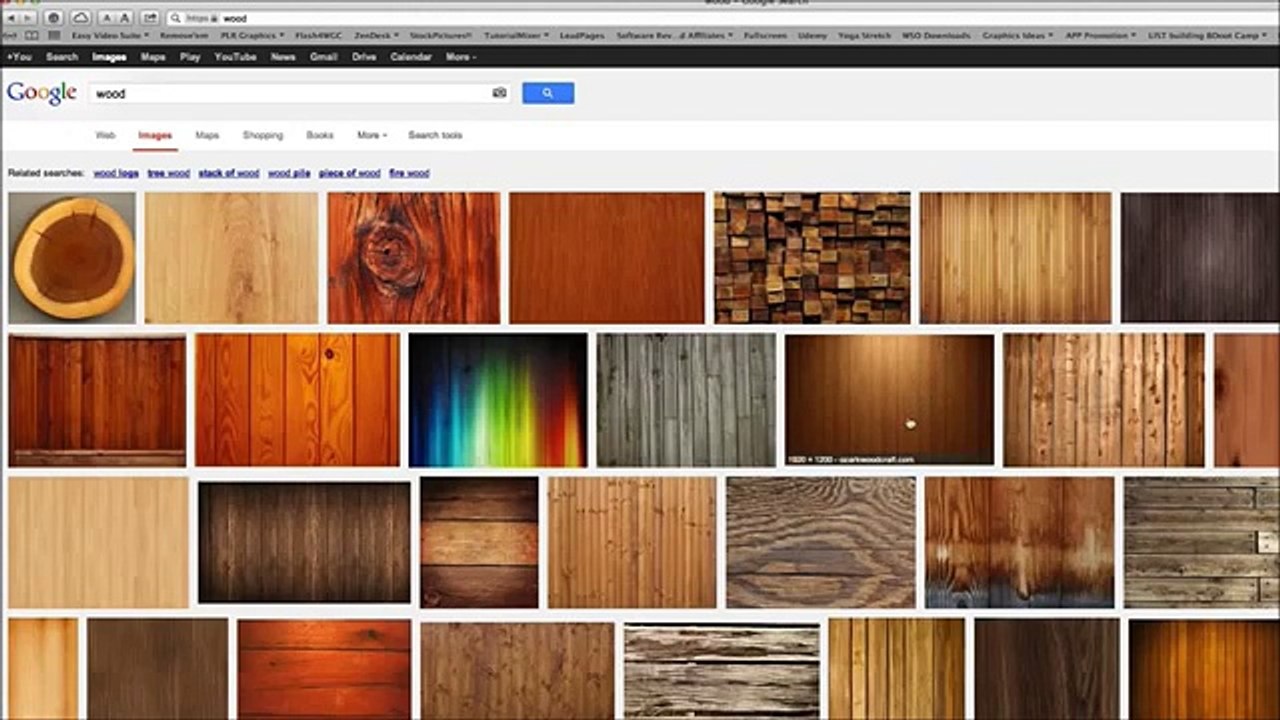Click +You in the black Google bar
The image size is (1280, 720).
(19, 57)
